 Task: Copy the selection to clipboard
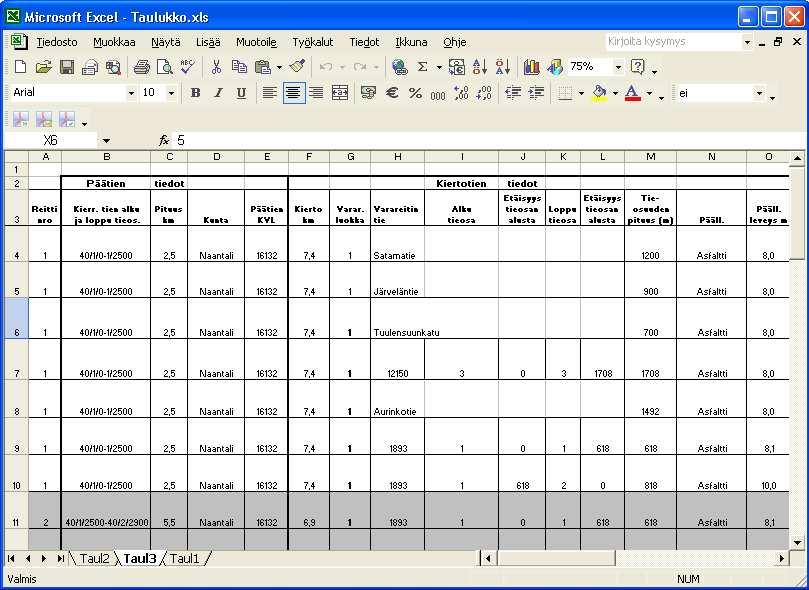click(x=239, y=67)
